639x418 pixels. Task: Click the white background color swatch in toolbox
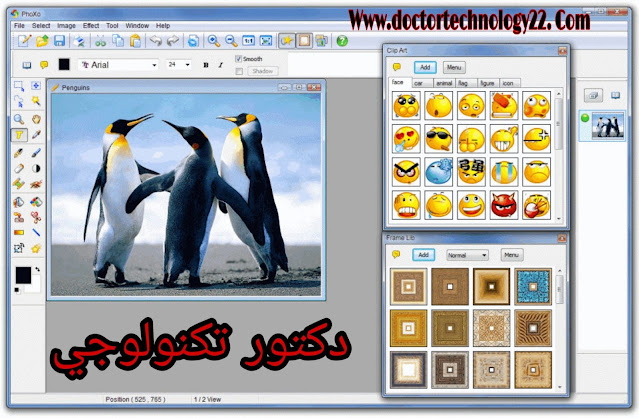coord(35,286)
